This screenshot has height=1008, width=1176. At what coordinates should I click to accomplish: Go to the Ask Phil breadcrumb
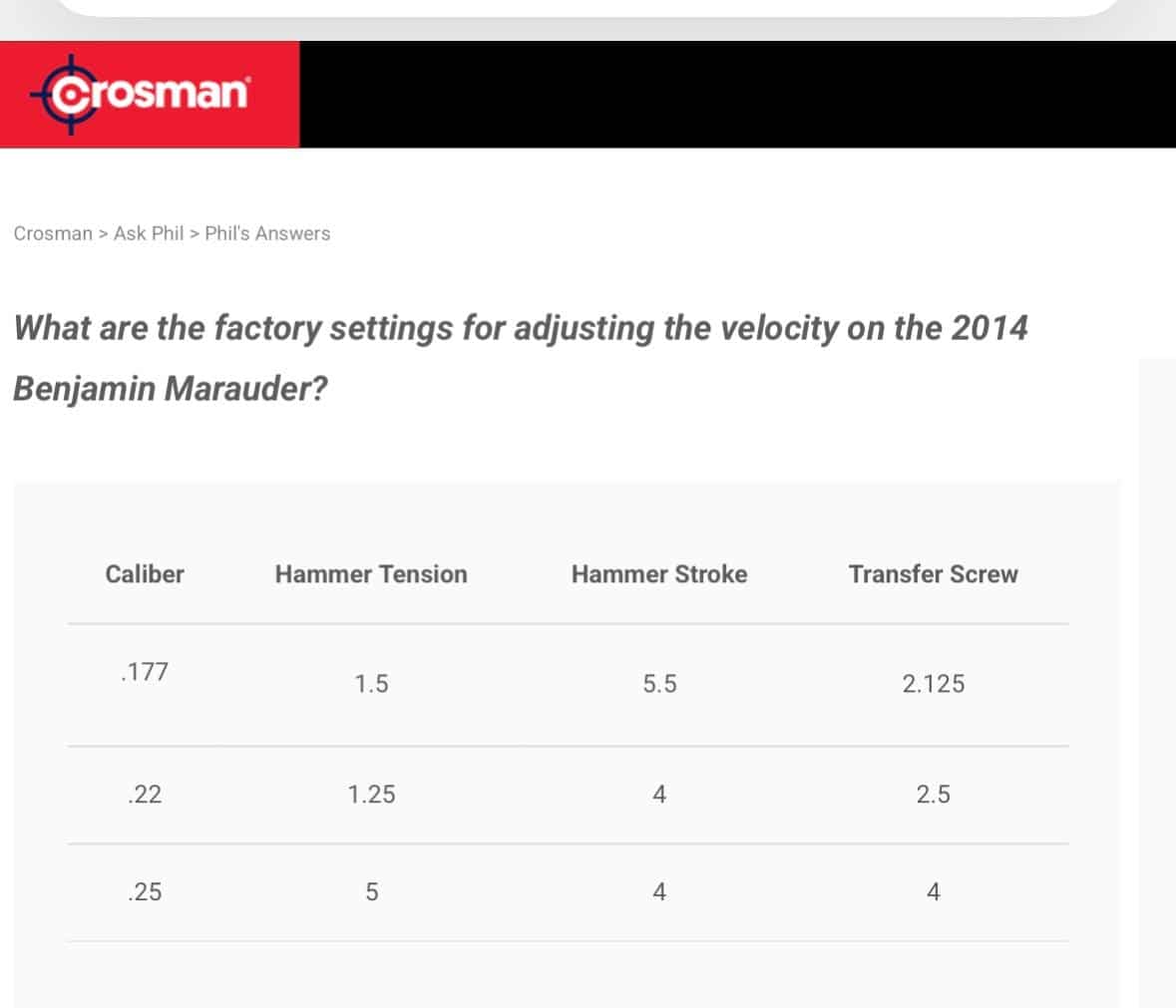click(149, 233)
